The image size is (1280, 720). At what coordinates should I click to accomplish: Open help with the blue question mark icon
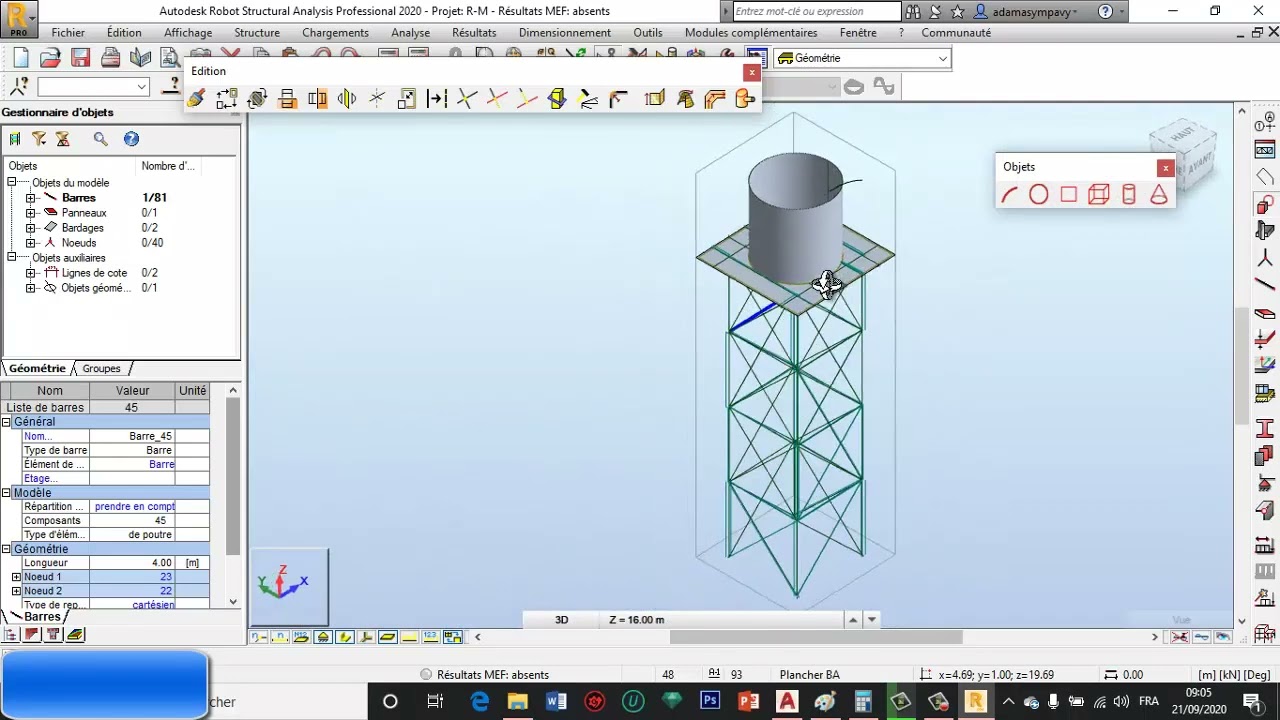tap(131, 139)
